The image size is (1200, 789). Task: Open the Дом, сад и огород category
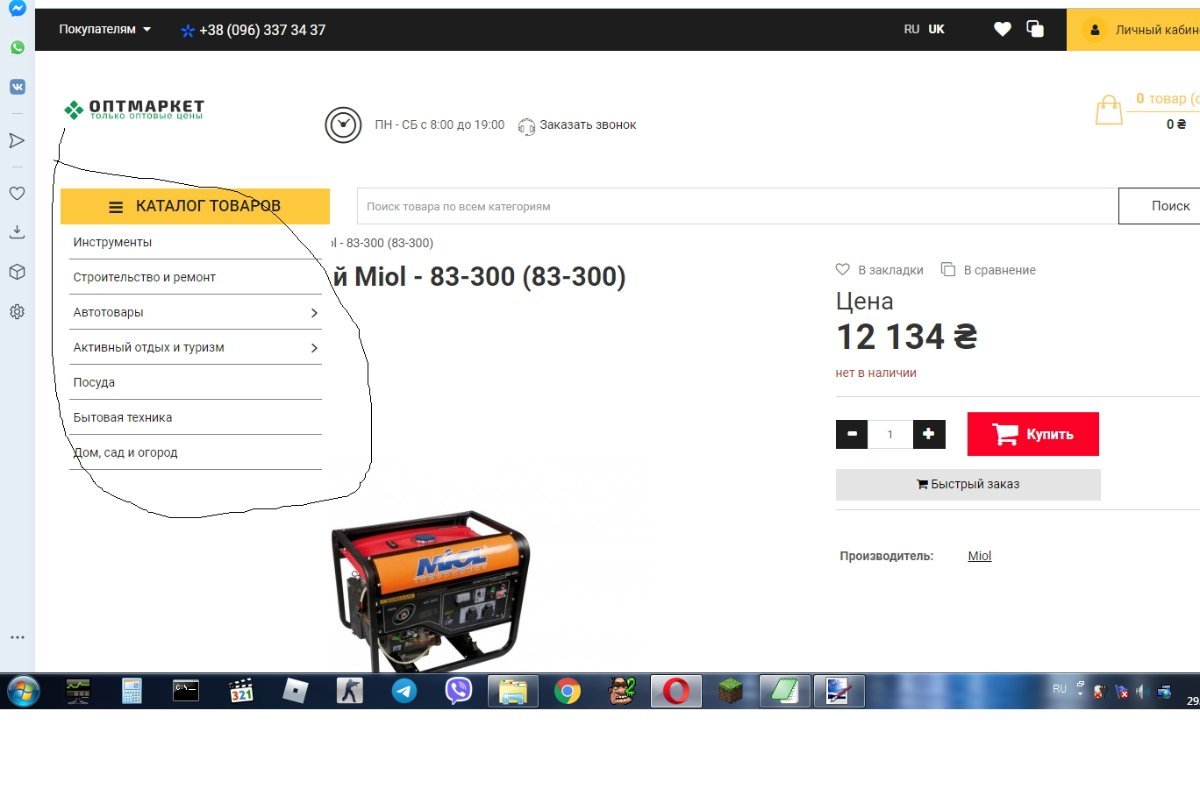(x=125, y=452)
